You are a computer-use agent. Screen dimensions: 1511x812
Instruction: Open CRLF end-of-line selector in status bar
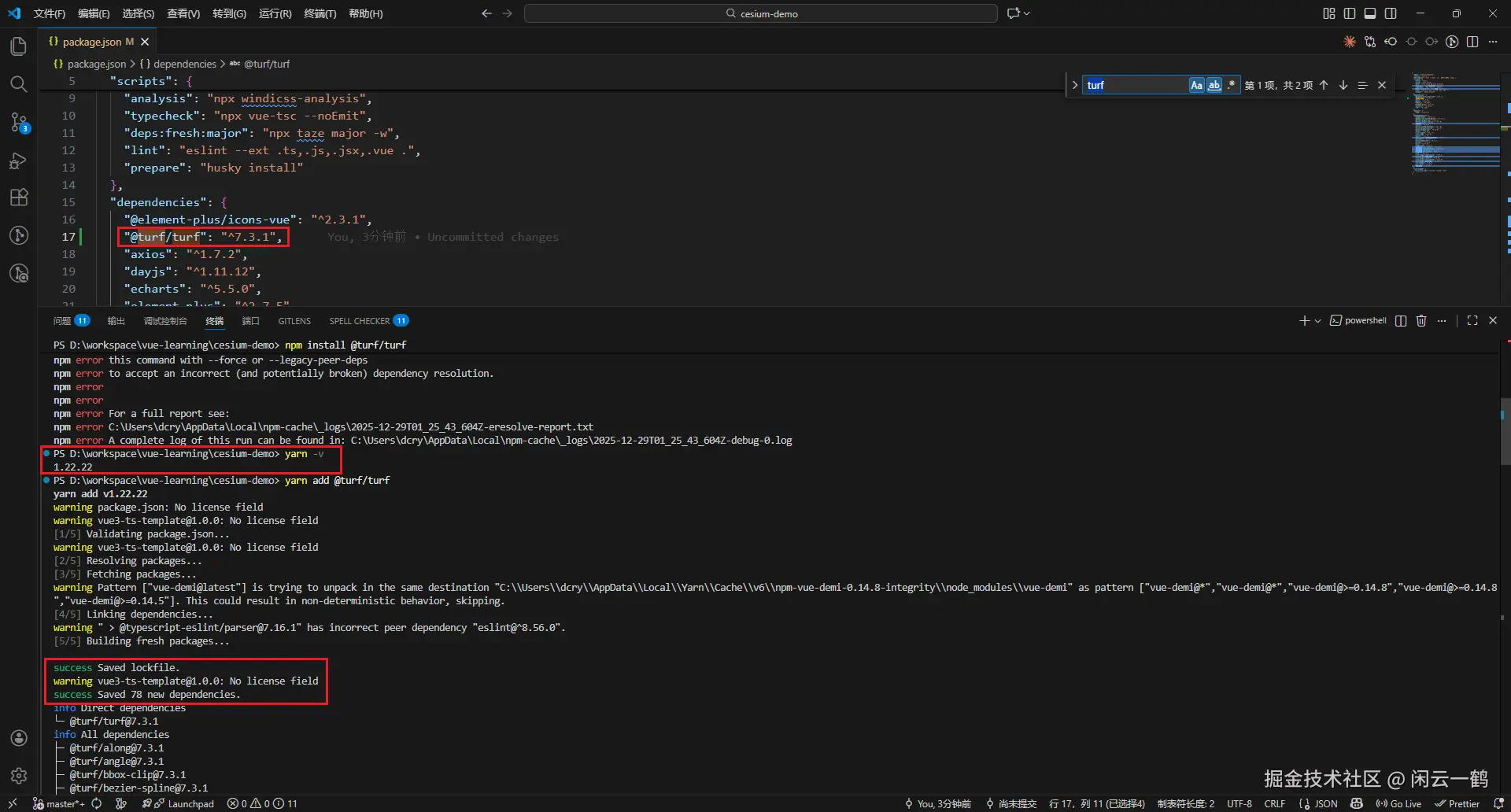tap(1274, 803)
